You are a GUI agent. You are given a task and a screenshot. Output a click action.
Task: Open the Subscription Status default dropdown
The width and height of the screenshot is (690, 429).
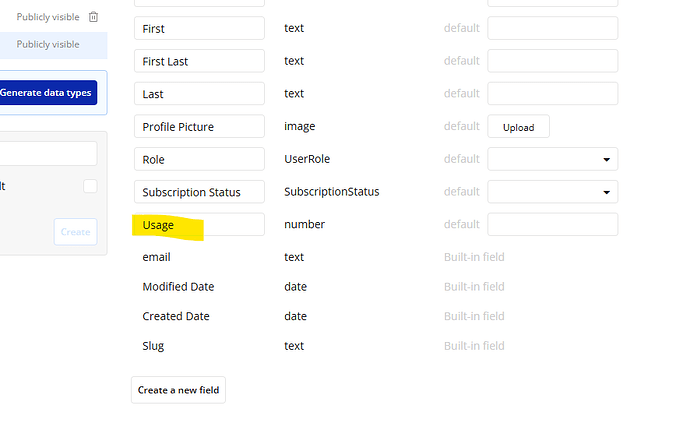click(552, 192)
